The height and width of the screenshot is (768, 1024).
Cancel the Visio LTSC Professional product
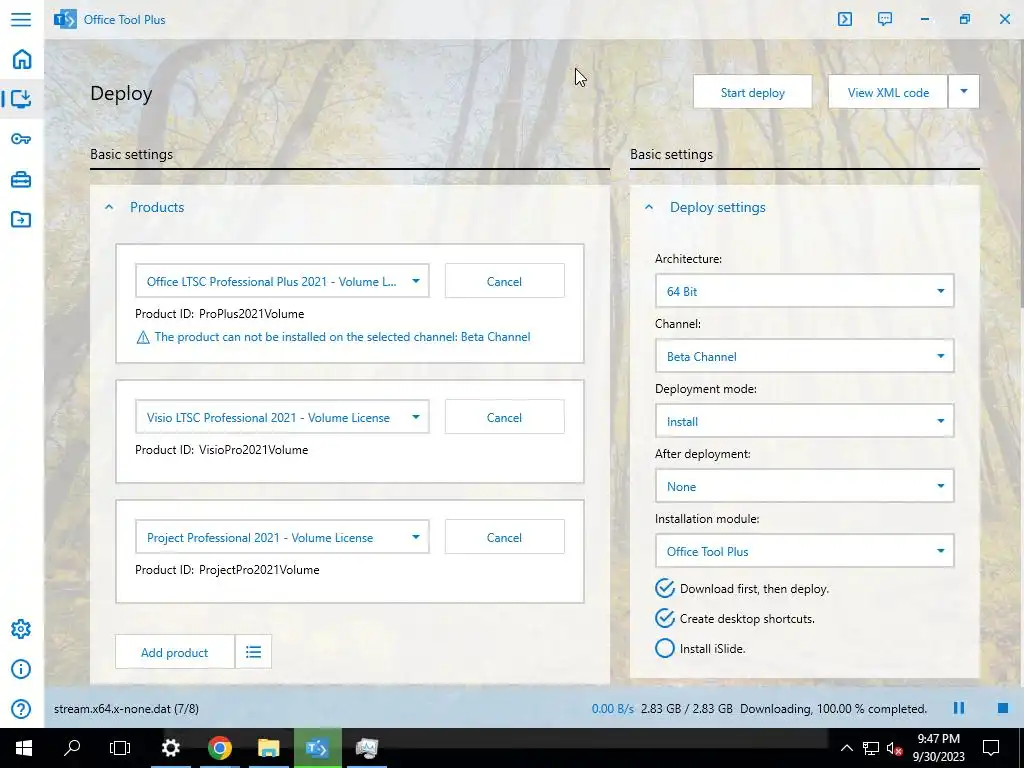point(504,417)
